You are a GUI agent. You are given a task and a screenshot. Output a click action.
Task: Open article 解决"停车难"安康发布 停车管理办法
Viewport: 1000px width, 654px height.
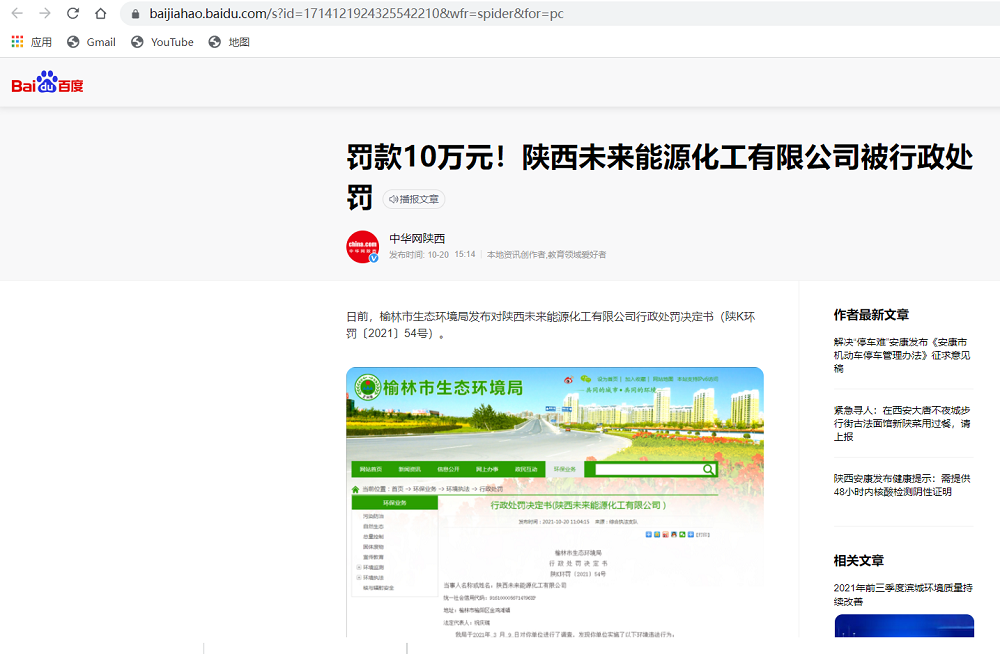tap(902, 355)
